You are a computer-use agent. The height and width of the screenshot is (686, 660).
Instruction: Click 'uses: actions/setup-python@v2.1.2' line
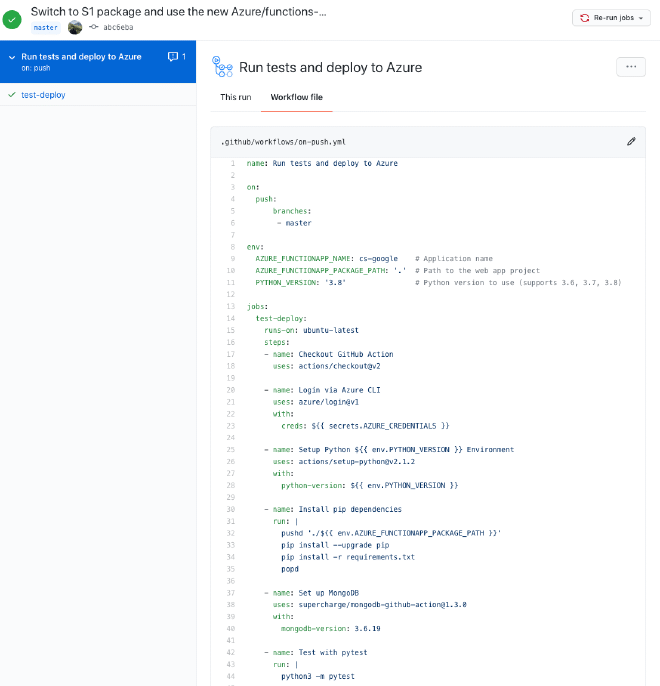[344, 462]
